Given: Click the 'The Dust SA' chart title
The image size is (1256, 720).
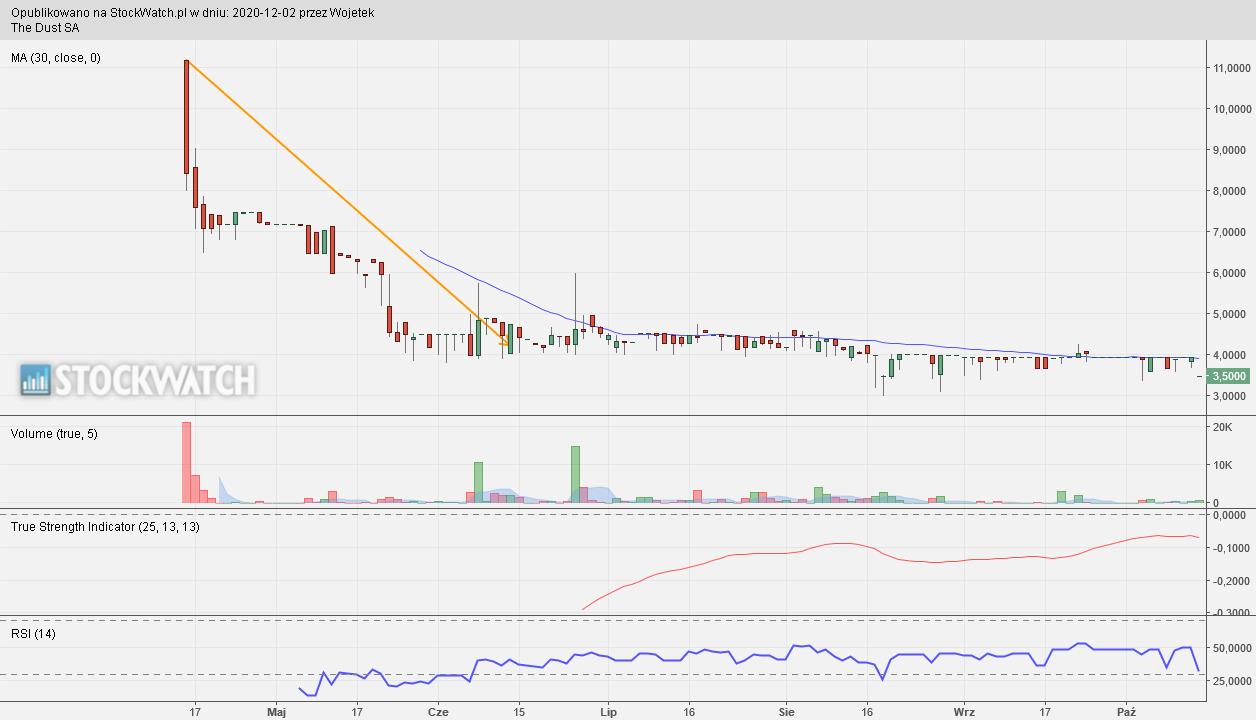Looking at the screenshot, I should tap(45, 28).
